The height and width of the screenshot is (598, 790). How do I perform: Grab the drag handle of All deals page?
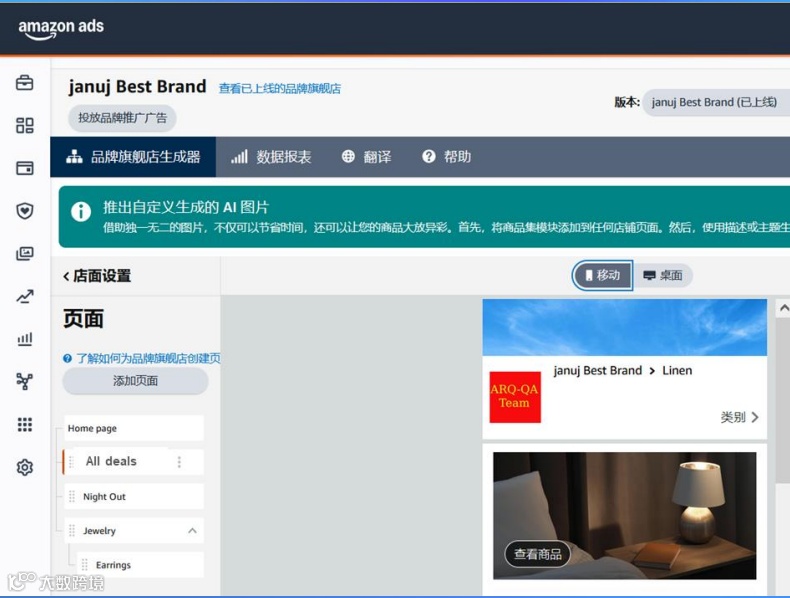click(x=72, y=462)
